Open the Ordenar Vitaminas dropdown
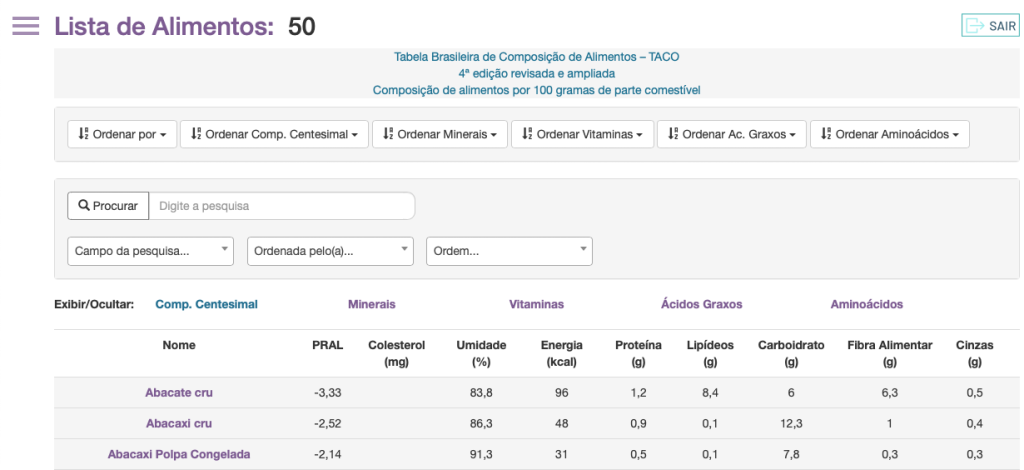This screenshot has height=470, width=1024. pyautogui.click(x=583, y=134)
